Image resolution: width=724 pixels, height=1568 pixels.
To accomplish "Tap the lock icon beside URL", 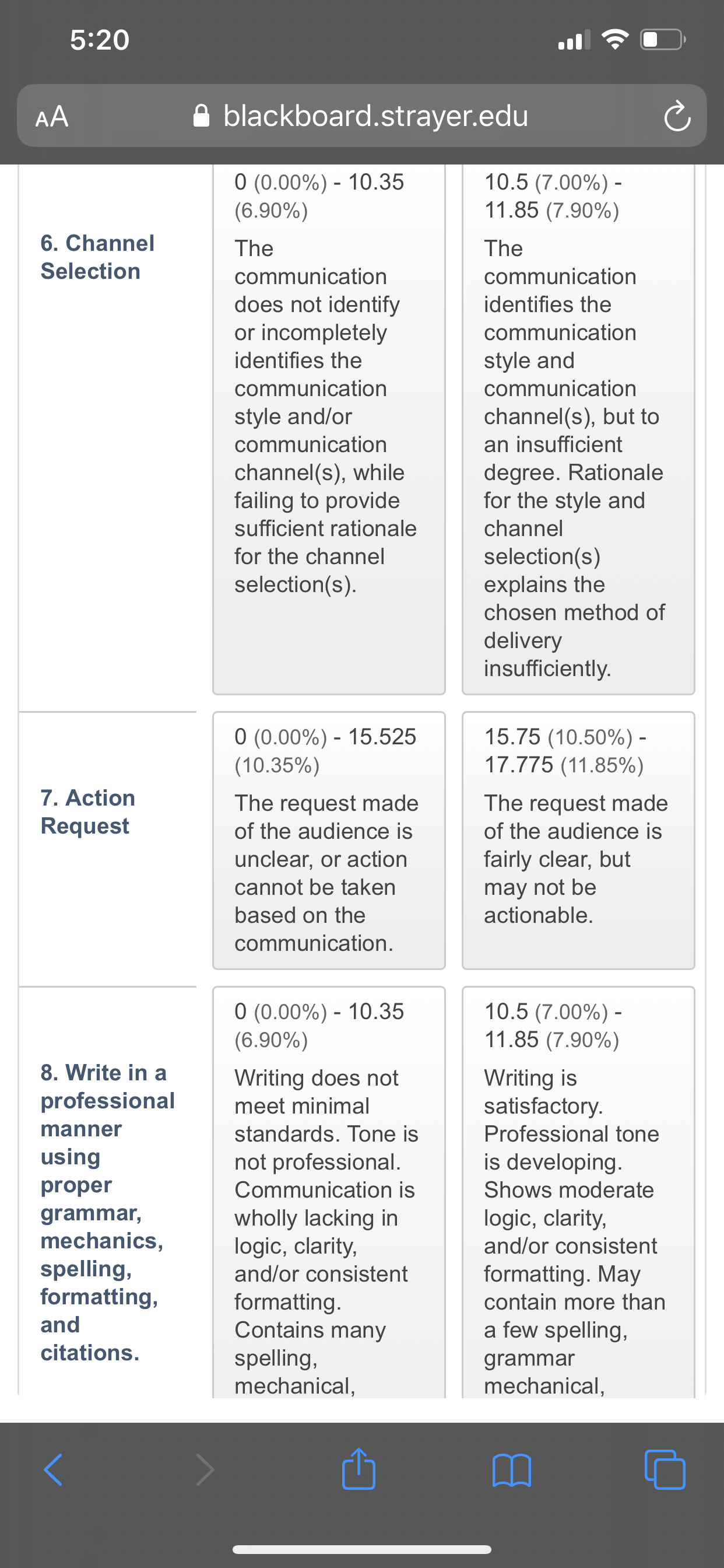I will click(201, 116).
